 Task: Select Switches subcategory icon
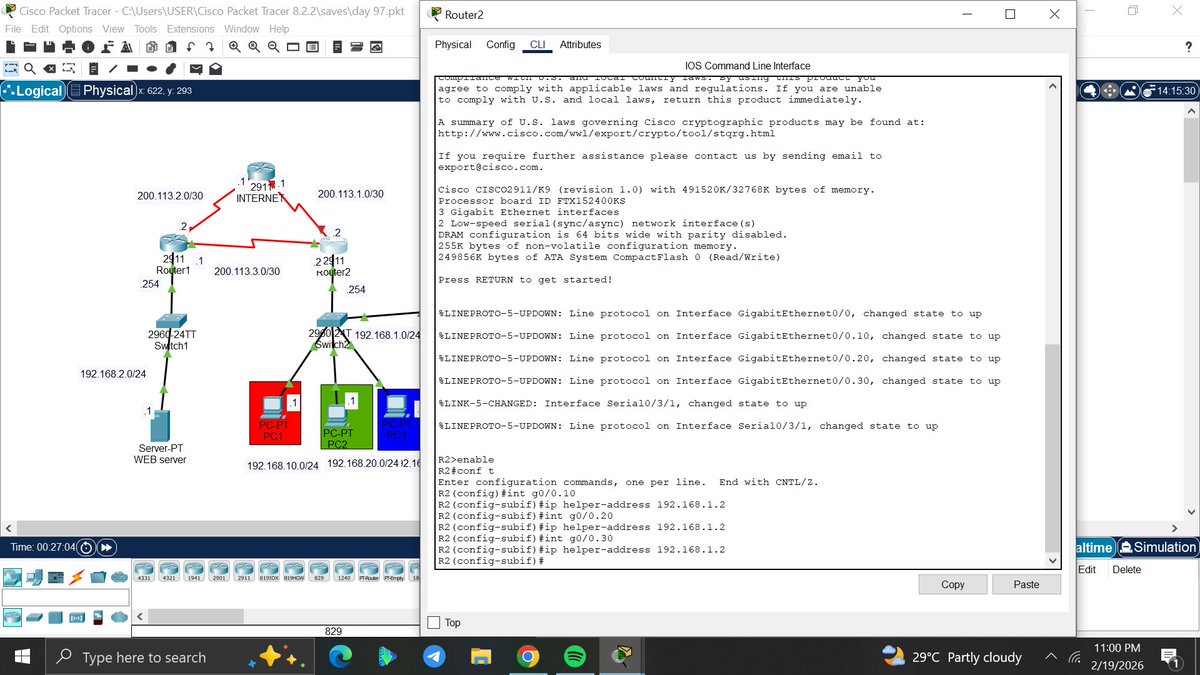[x=34, y=618]
